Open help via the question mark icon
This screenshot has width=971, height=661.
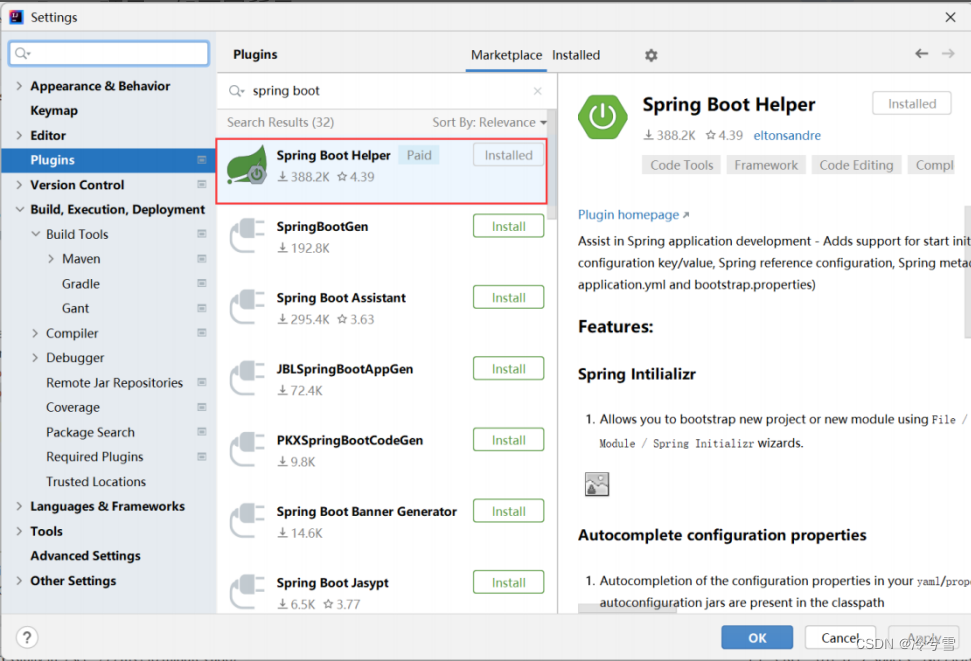pyautogui.click(x=26, y=637)
